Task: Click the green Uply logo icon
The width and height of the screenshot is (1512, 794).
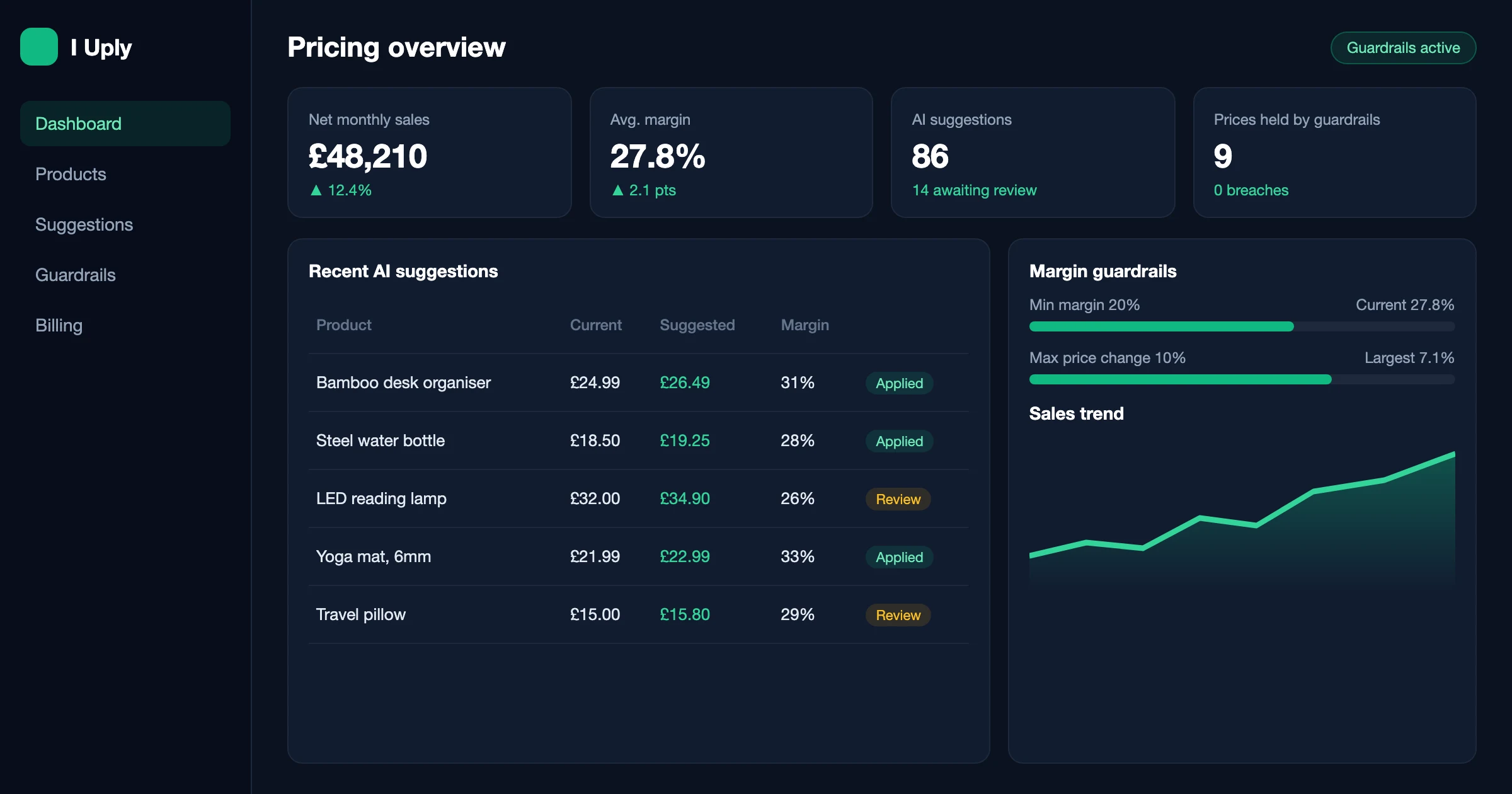Action: pos(39,47)
